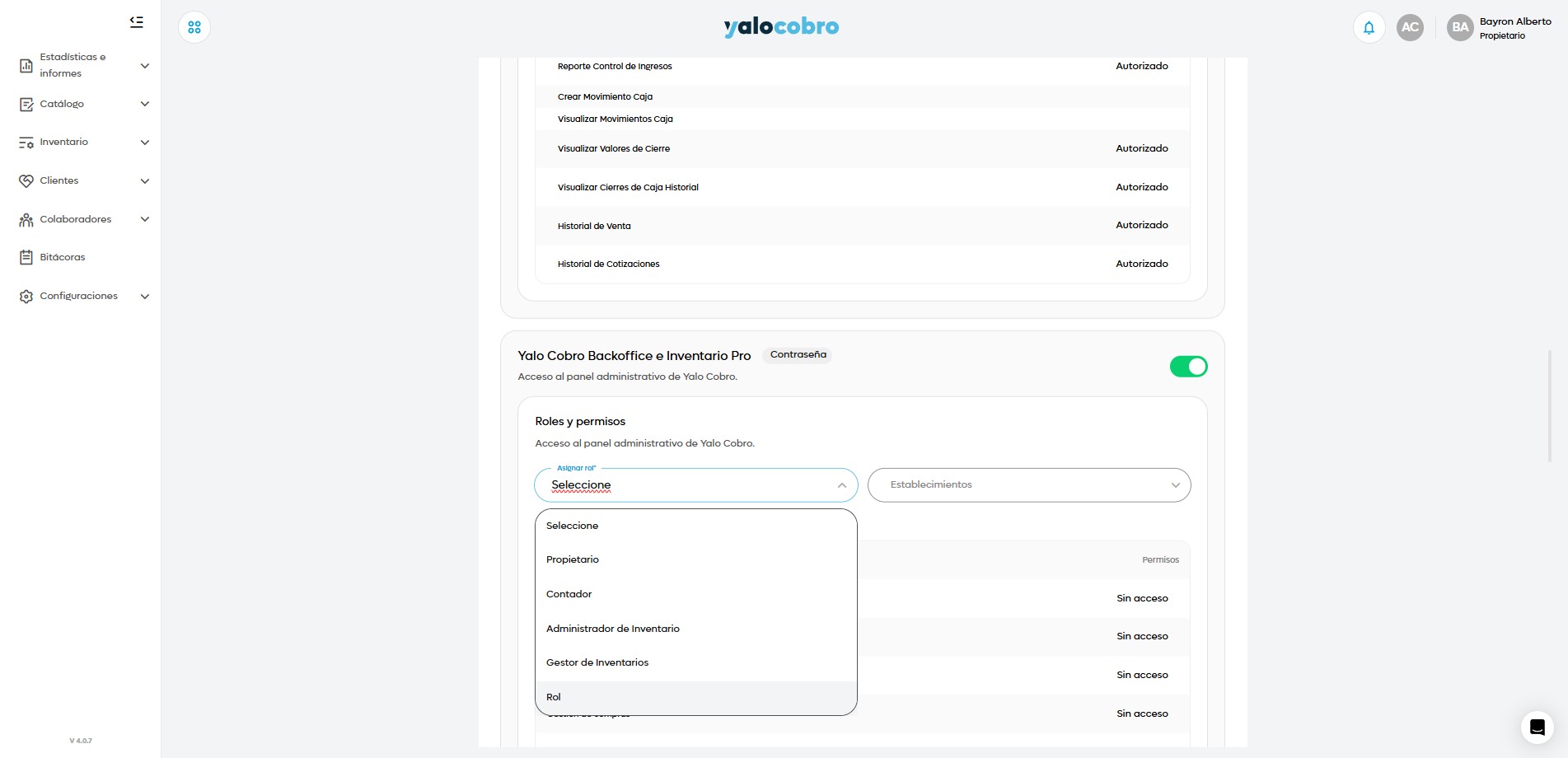
Task: Expand Estadísticas e informes chevron
Action: [145, 66]
